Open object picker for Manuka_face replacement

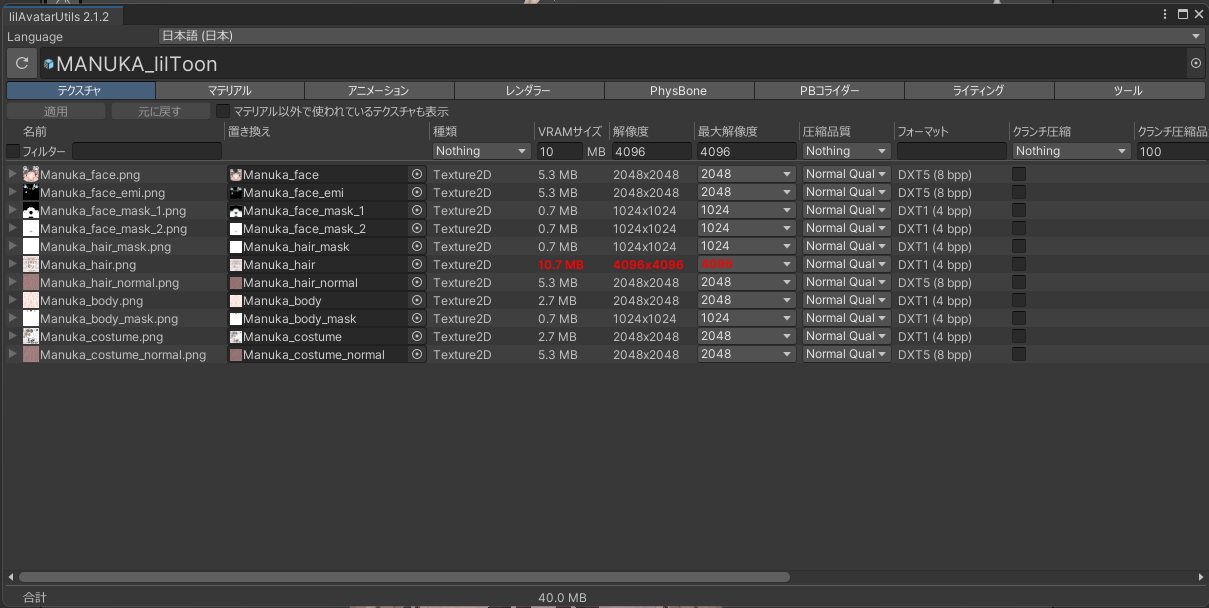tap(417, 174)
